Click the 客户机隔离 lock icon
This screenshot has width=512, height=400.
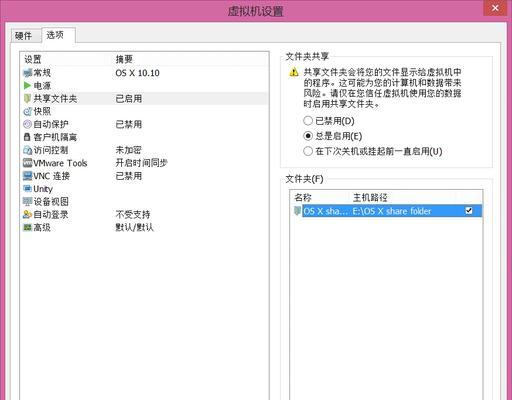(x=27, y=137)
